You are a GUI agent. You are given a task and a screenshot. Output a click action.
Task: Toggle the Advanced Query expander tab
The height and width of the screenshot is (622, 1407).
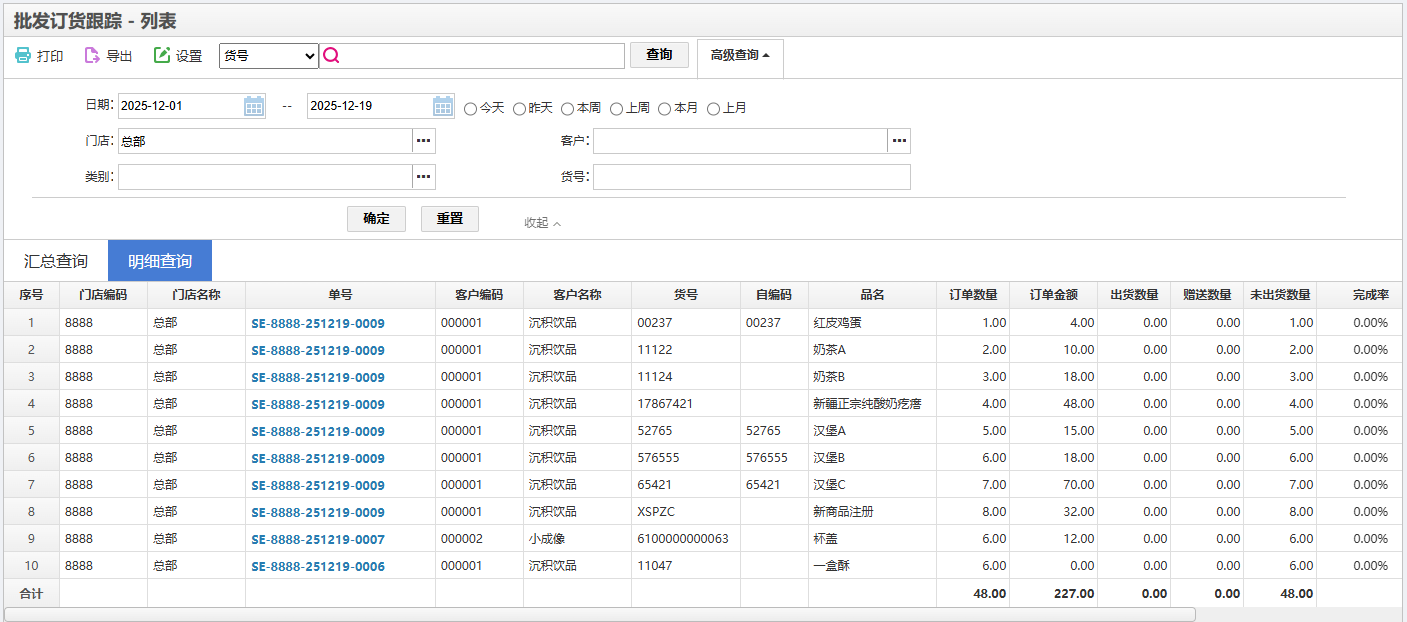(740, 56)
